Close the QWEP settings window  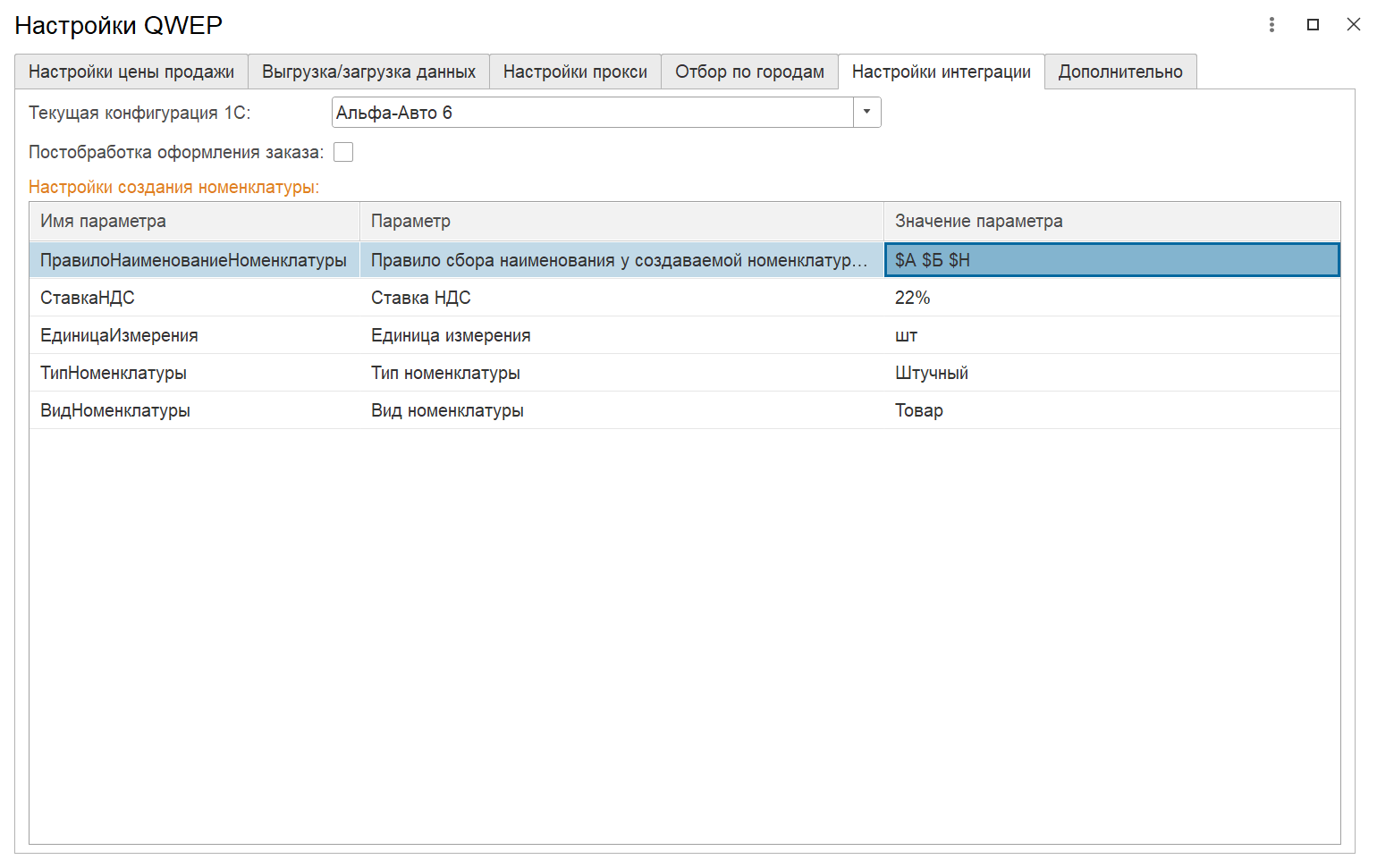(1353, 25)
